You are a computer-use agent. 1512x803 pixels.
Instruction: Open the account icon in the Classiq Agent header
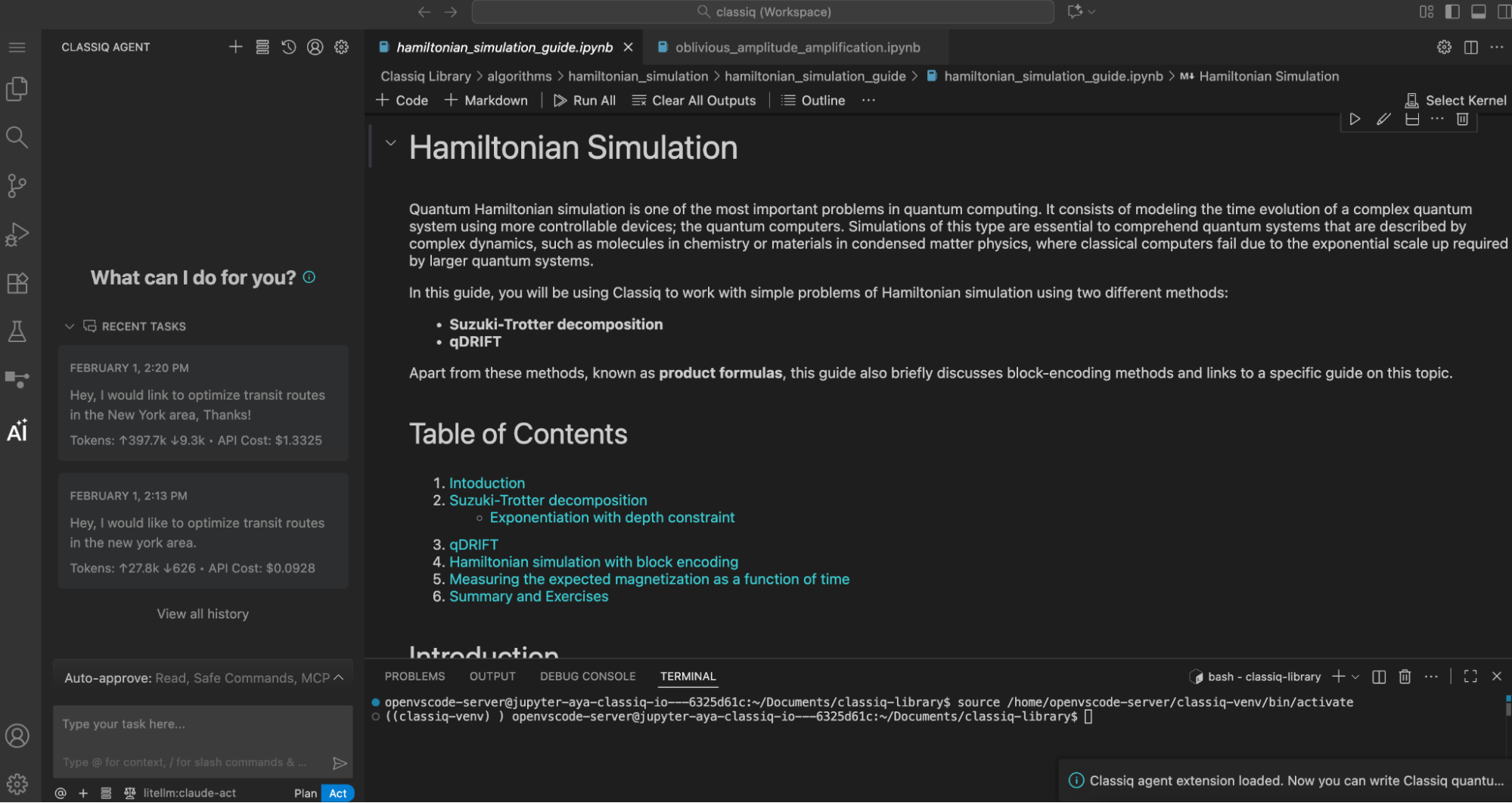(315, 47)
